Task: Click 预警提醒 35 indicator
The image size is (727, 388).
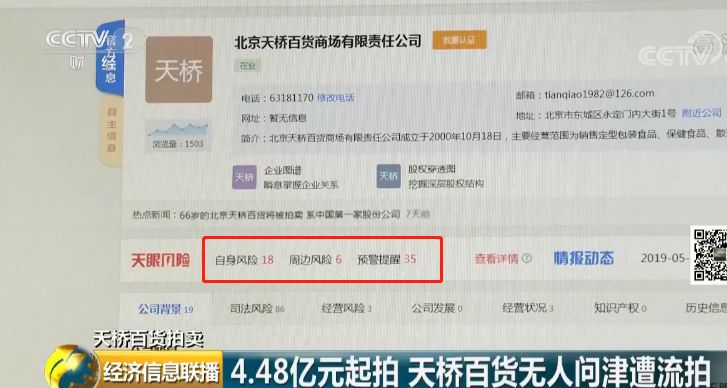Action: [387, 259]
